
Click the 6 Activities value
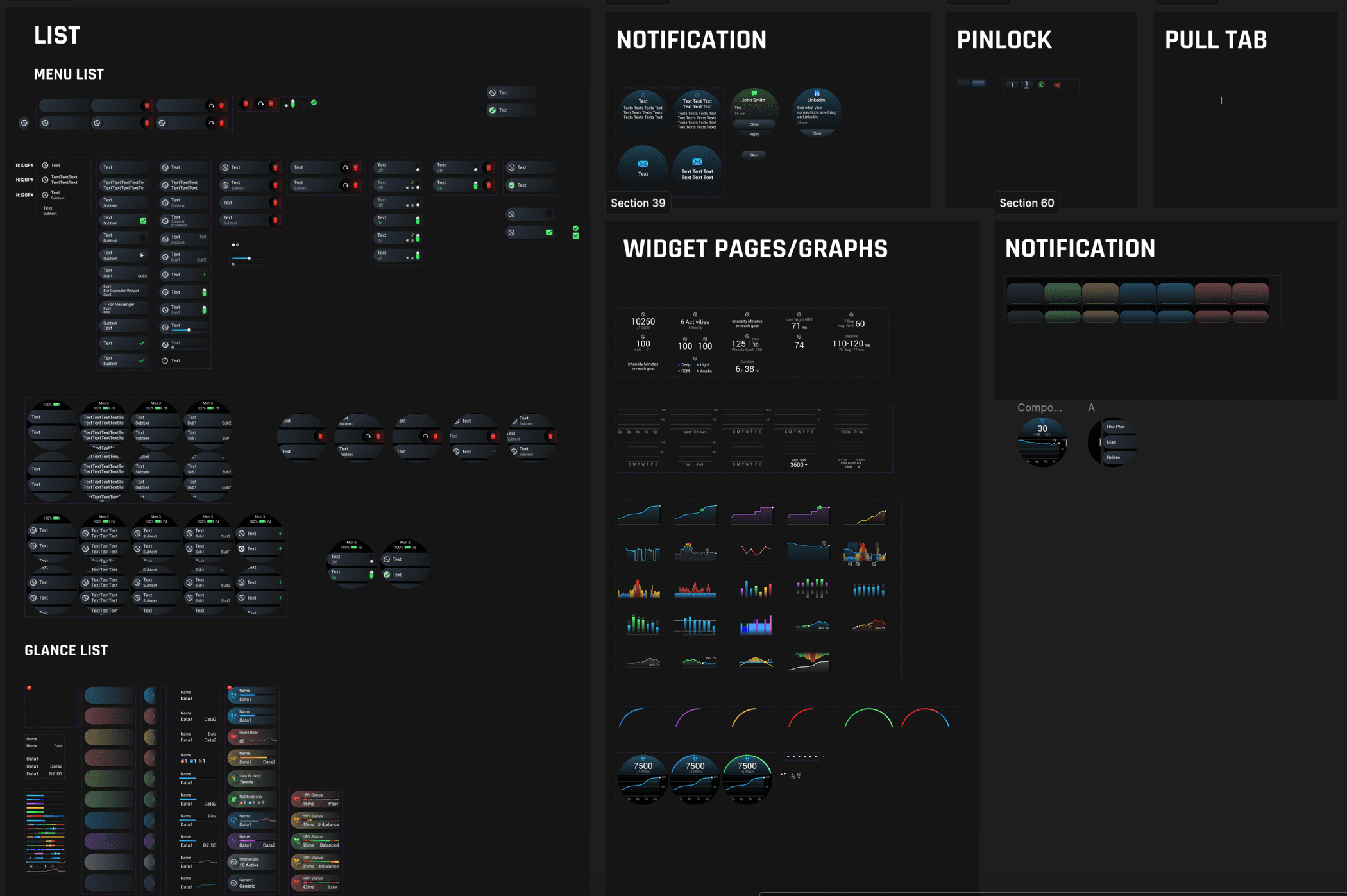695,322
